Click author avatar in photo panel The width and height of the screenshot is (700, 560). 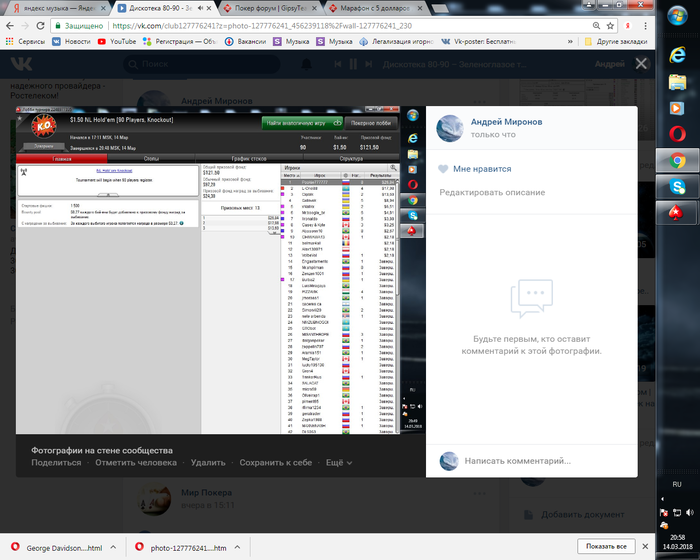click(x=450, y=128)
